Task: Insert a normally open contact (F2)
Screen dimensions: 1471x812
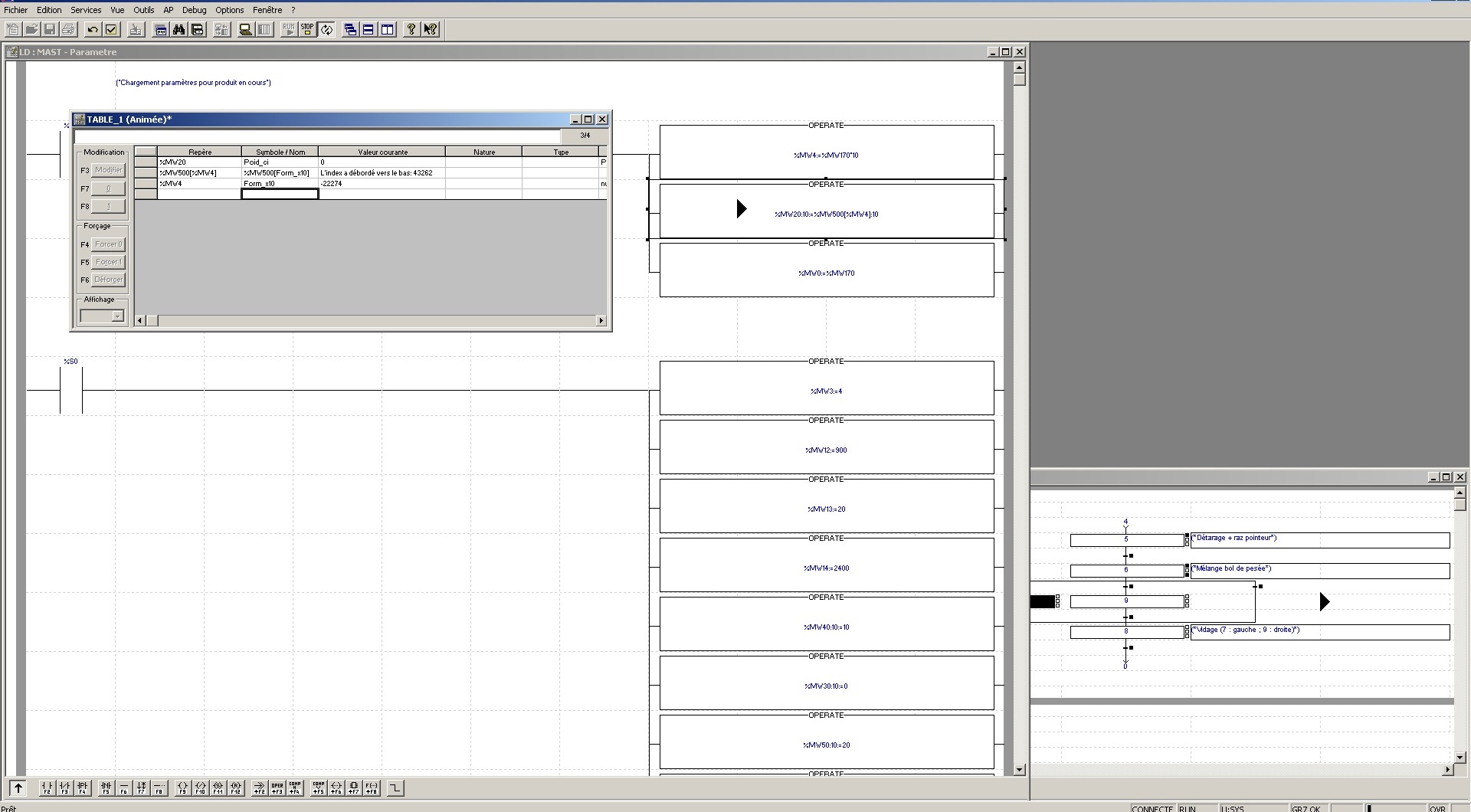Action: 47,787
